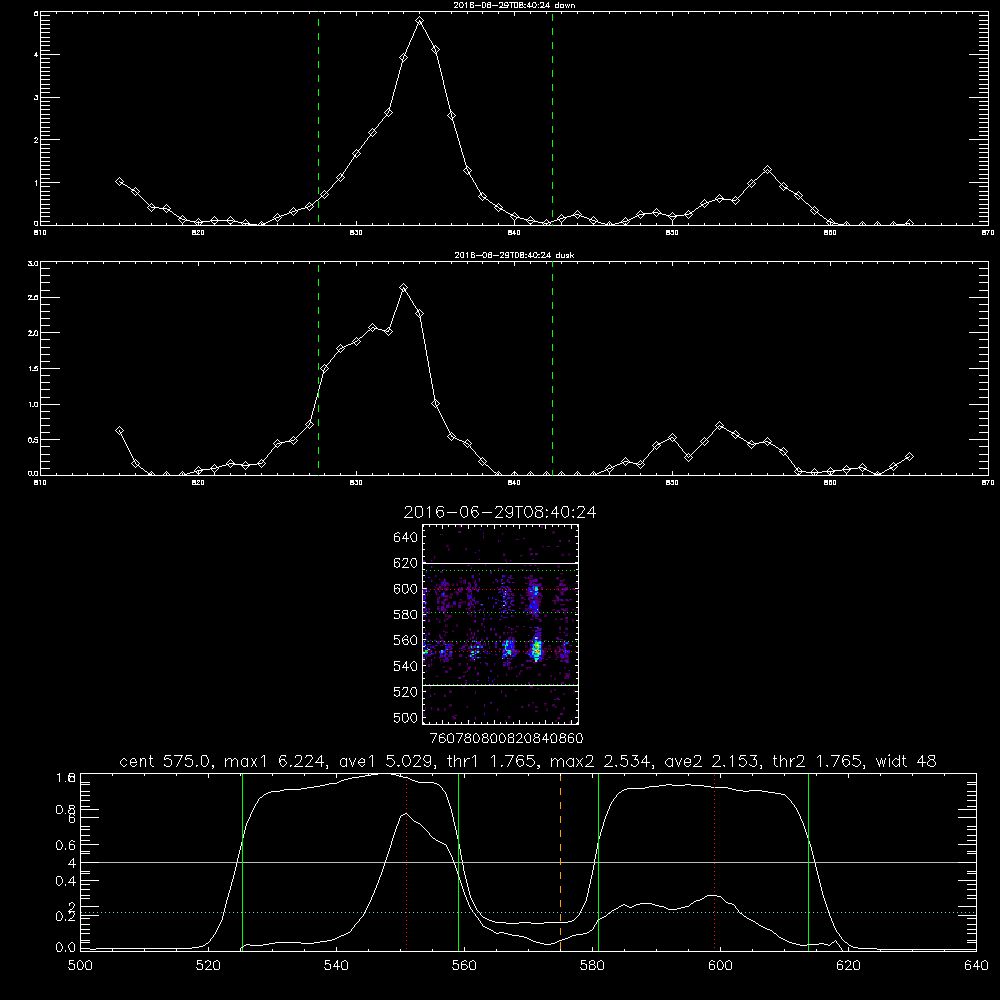This screenshot has height=1000, width=1000.
Task: Click the peak diamond marker in the dusk plot
Action: coord(403,288)
